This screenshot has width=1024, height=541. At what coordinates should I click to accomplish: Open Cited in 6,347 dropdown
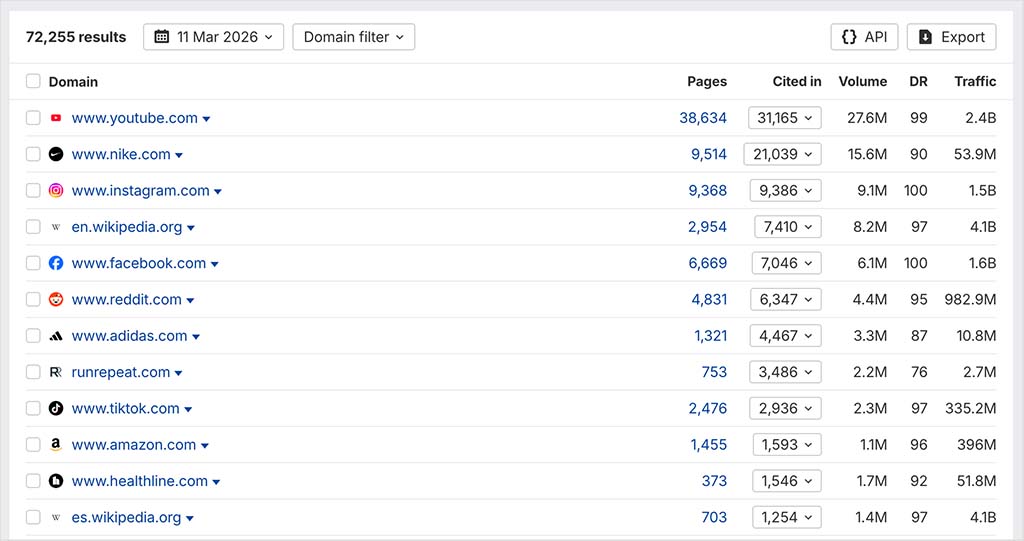[x=786, y=299]
